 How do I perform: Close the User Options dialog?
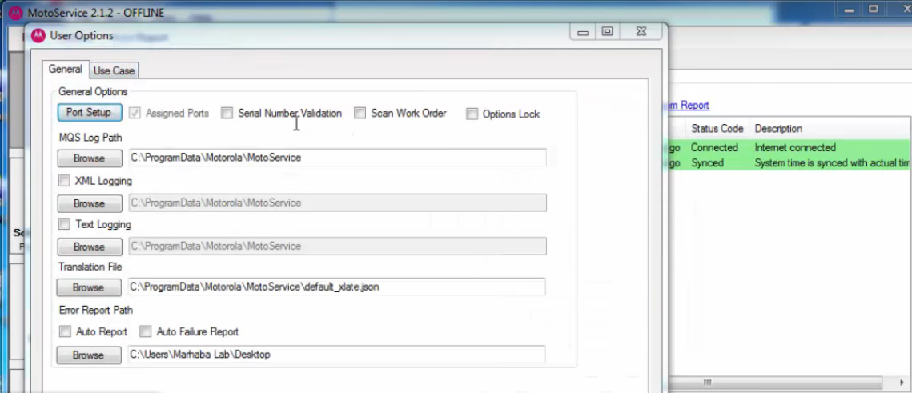point(640,32)
